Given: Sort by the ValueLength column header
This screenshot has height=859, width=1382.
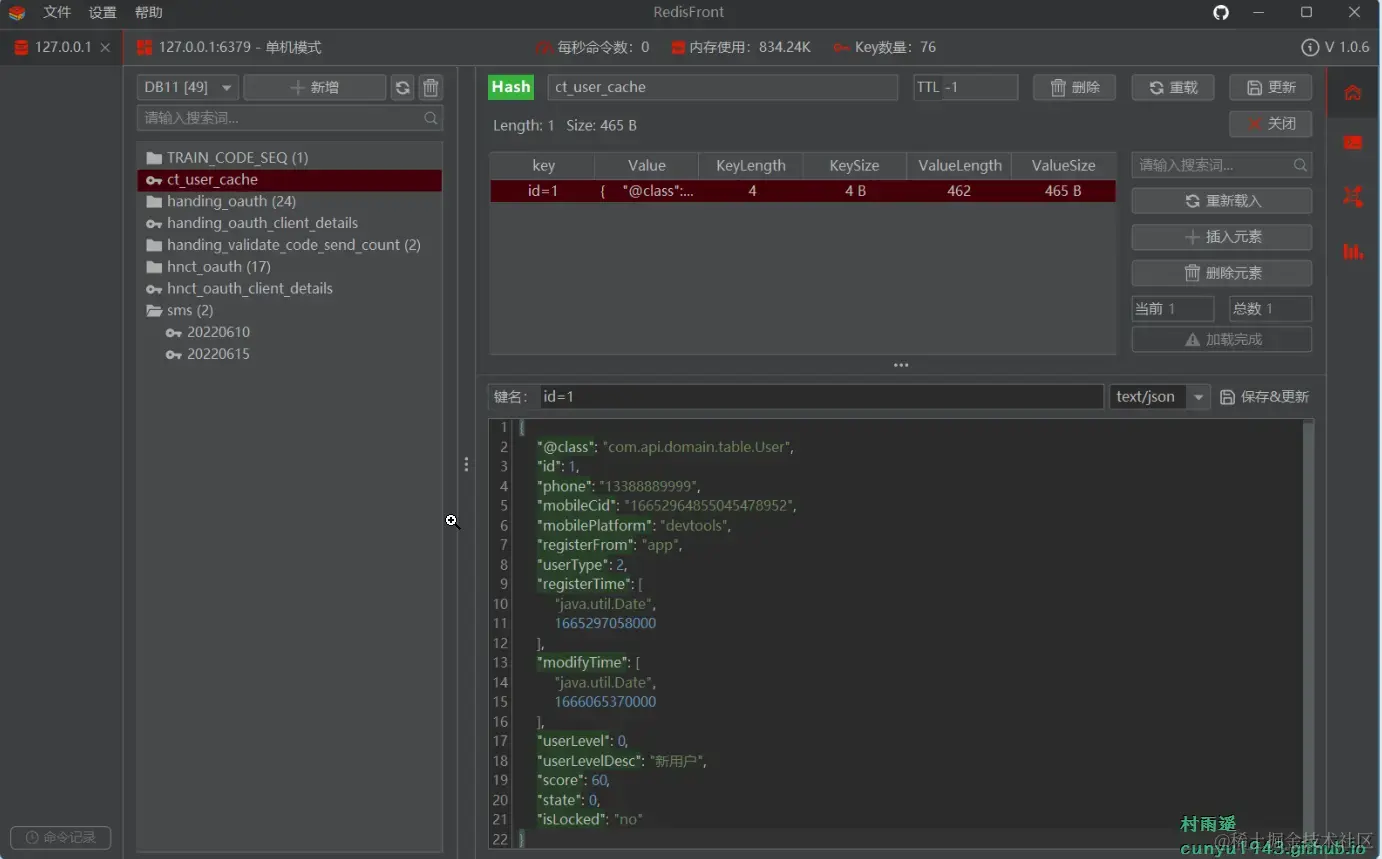Looking at the screenshot, I should pos(959,166).
